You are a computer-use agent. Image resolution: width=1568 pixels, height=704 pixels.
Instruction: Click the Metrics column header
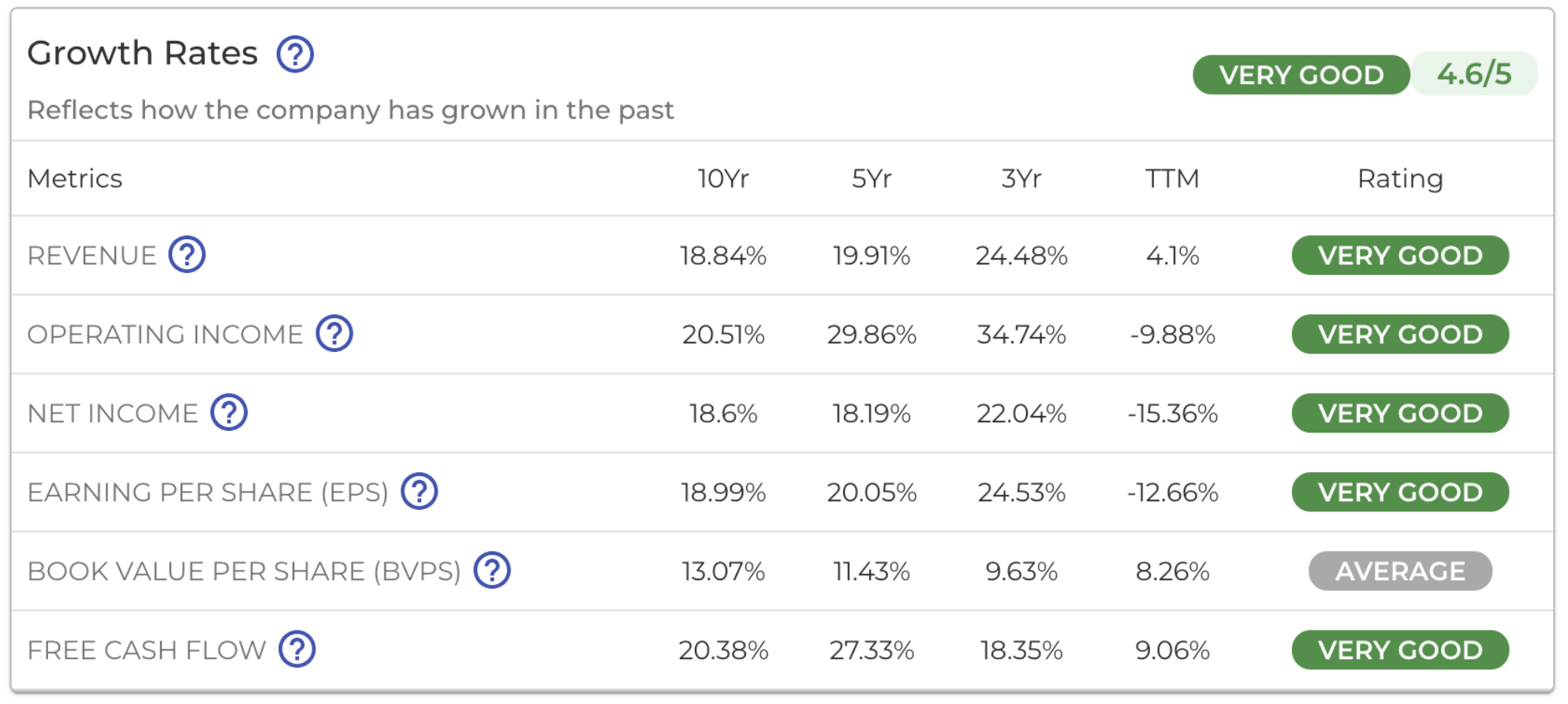pyautogui.click(x=75, y=179)
